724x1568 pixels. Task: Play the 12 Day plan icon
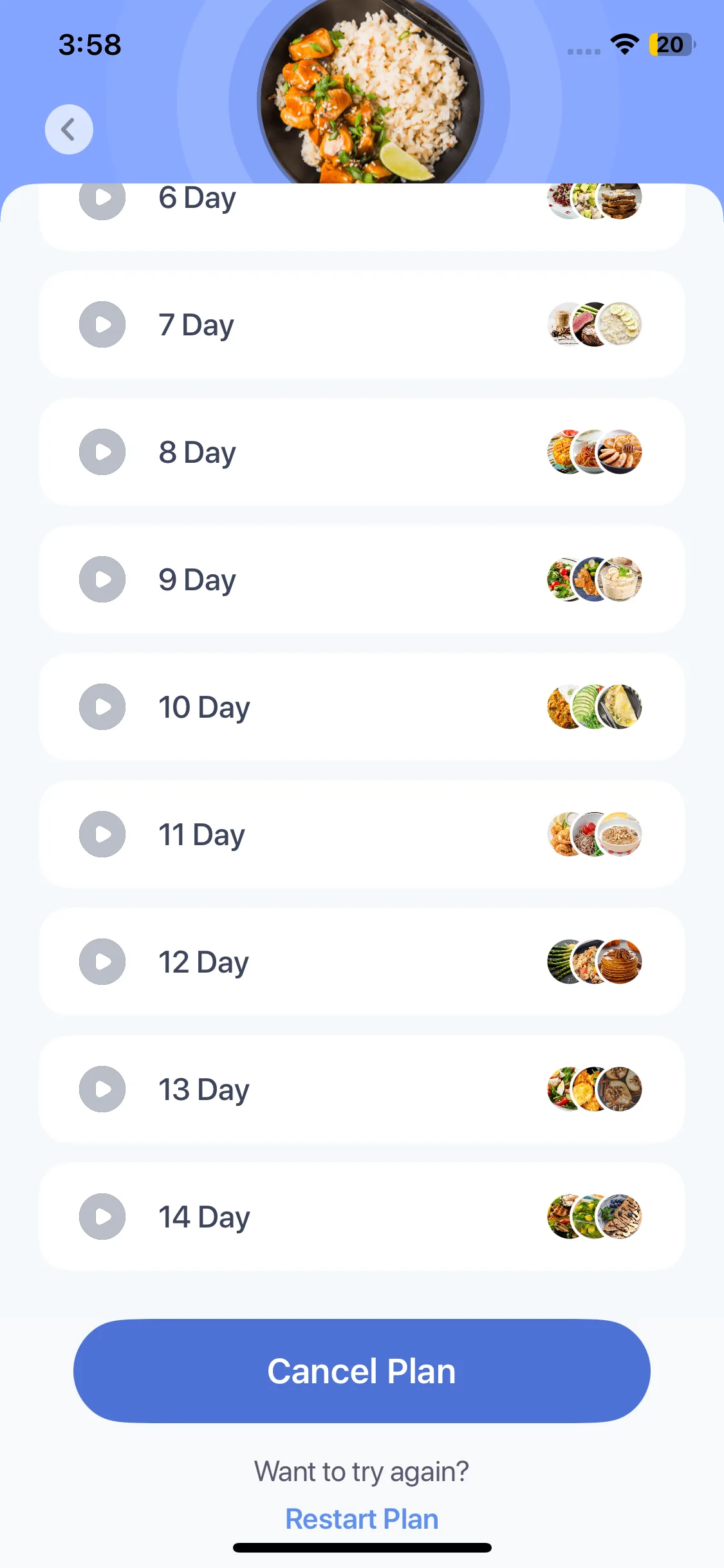click(102, 962)
